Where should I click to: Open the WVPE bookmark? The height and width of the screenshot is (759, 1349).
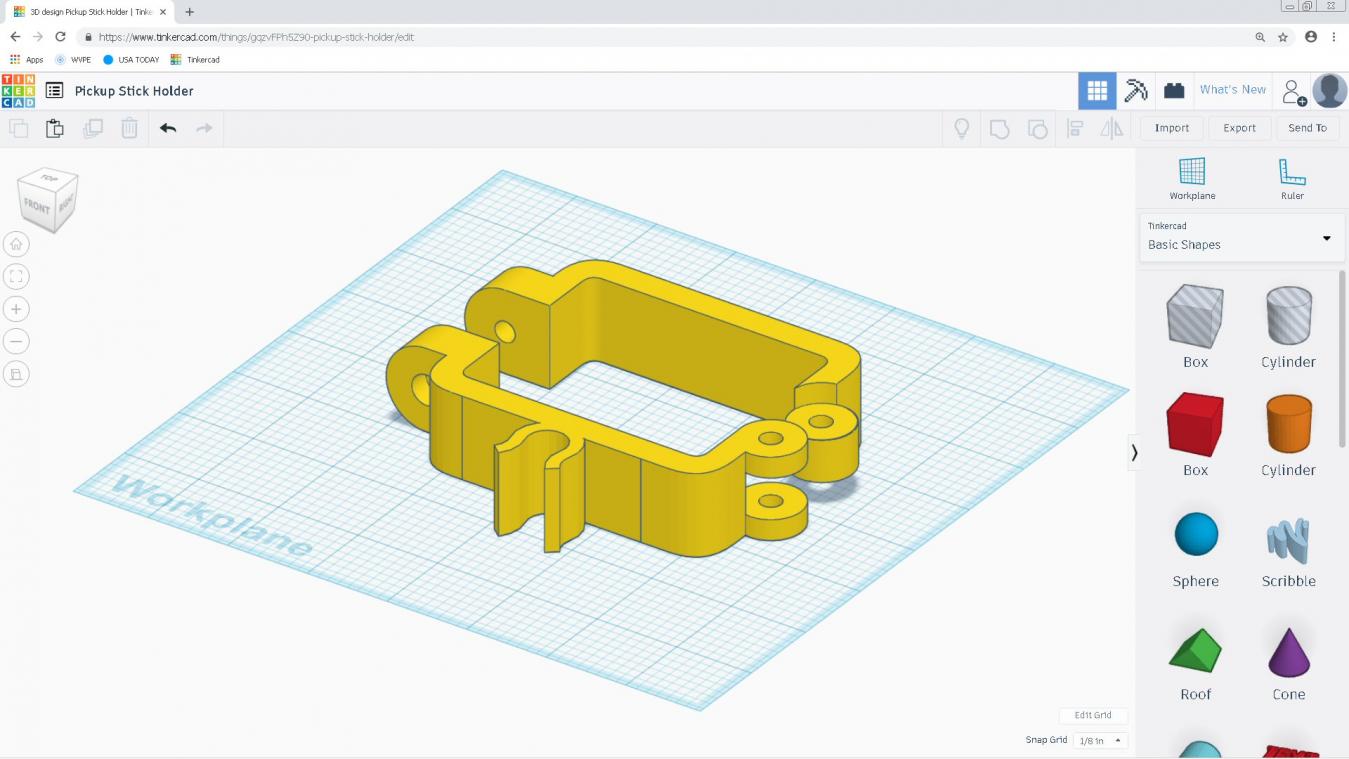[73, 60]
